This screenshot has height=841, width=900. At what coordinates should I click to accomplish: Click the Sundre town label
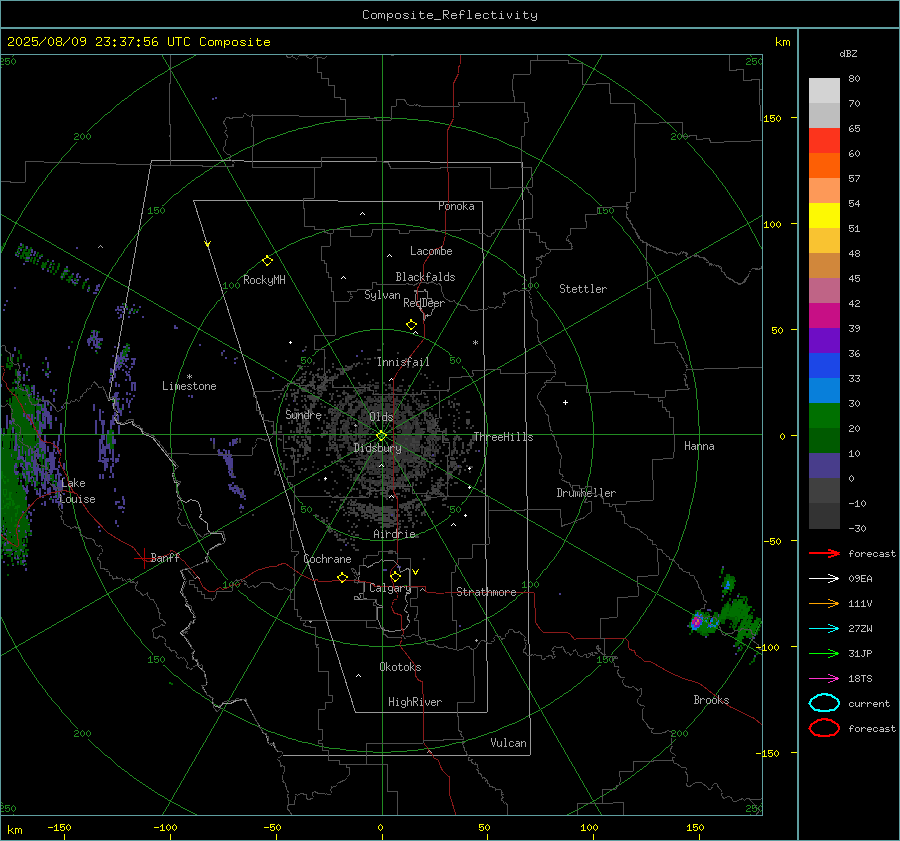303,414
